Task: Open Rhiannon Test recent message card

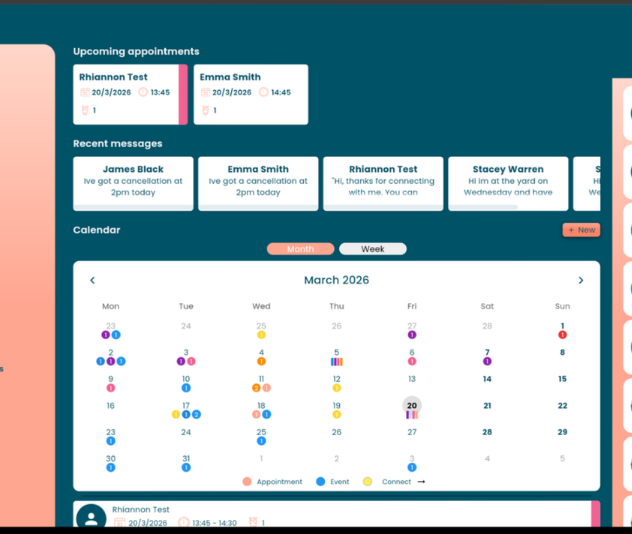Action: point(383,183)
